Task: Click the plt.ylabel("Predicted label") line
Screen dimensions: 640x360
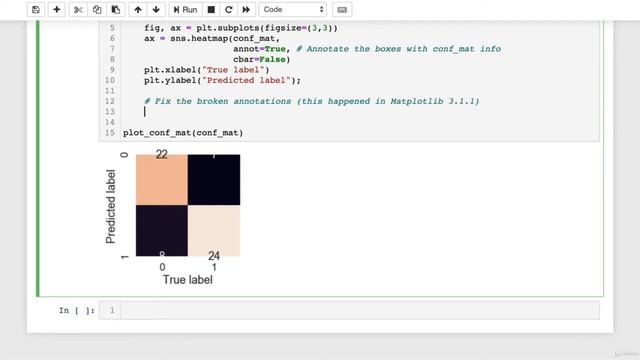Action: point(222,80)
